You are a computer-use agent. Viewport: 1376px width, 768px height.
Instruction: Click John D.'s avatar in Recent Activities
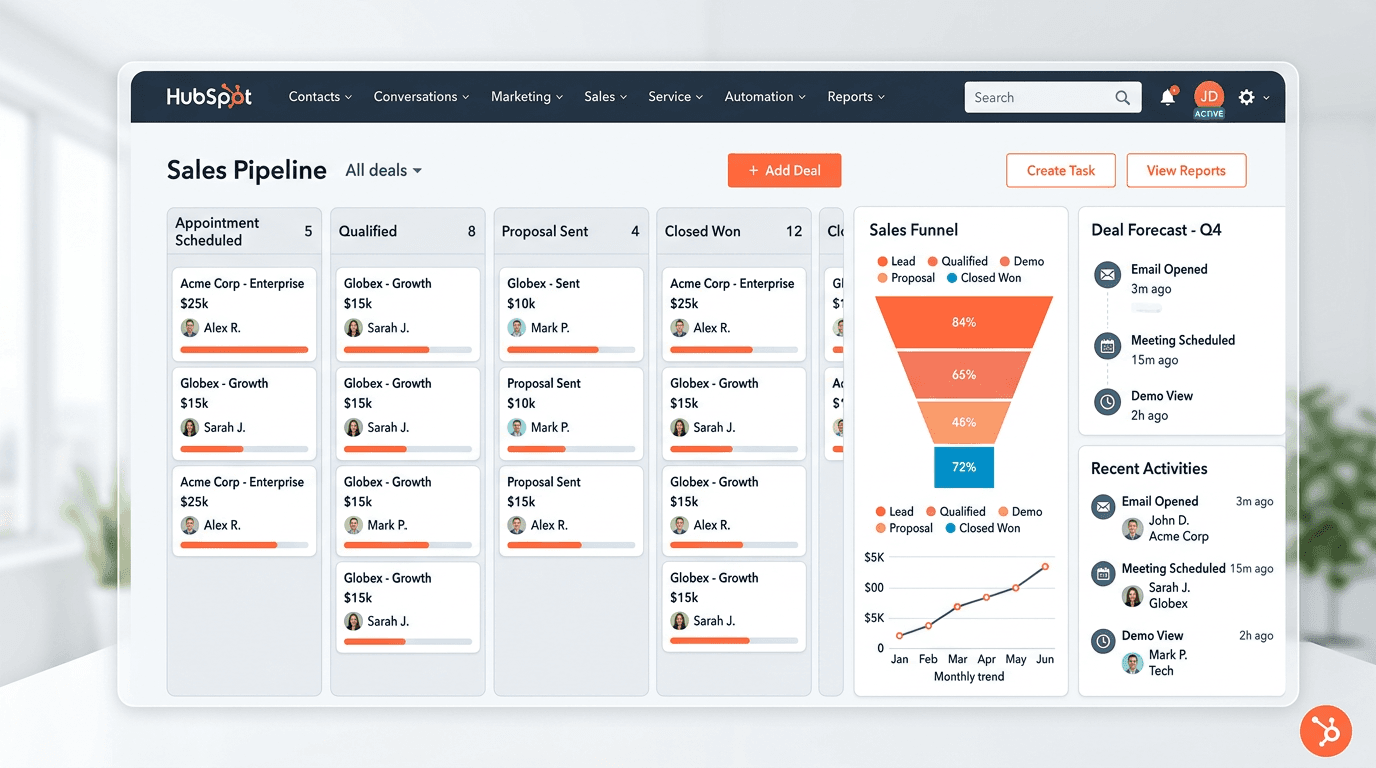[x=1133, y=529]
